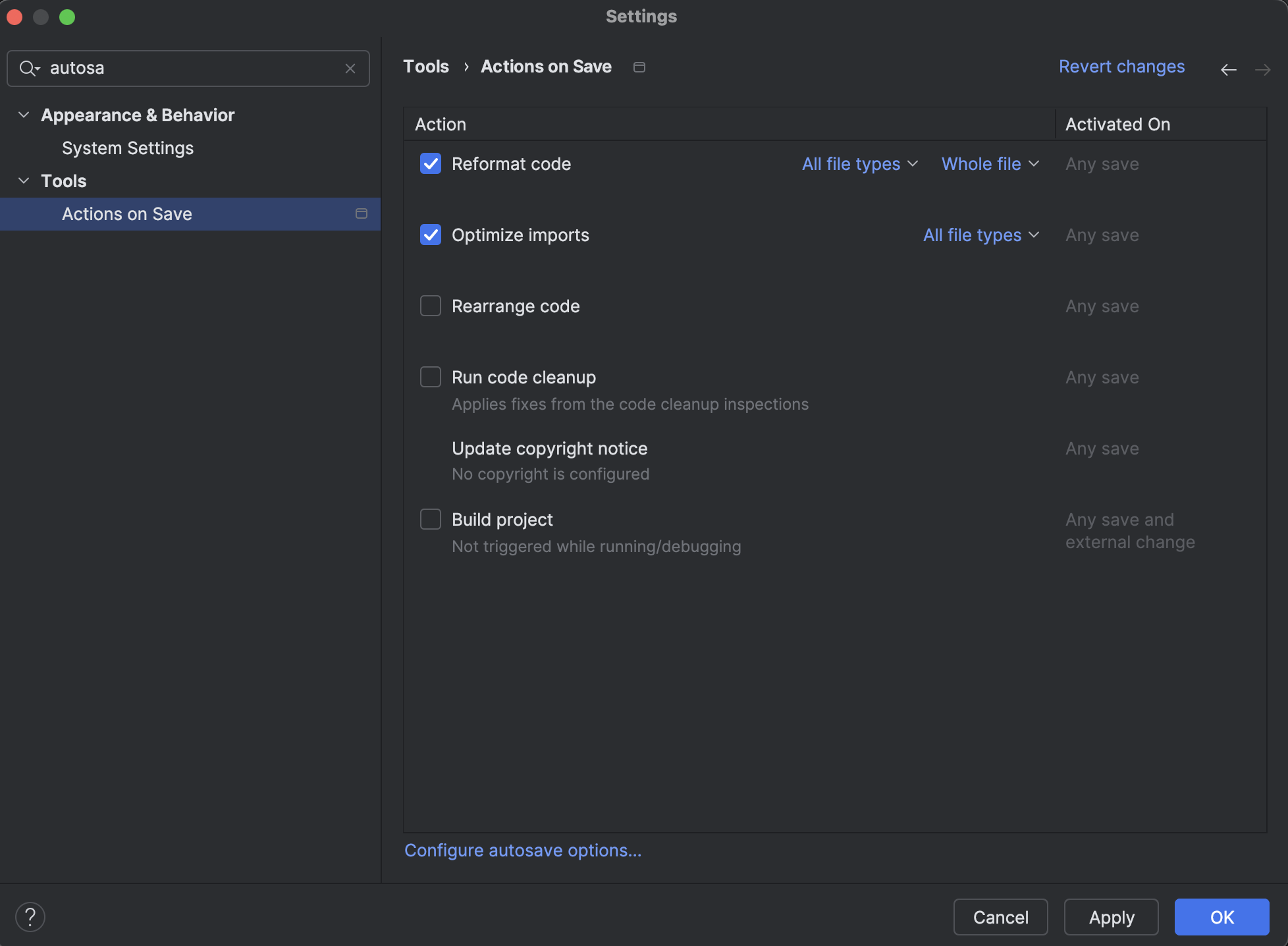Go back with the left arrow
Image resolution: width=1288 pixels, height=946 pixels.
point(1229,70)
